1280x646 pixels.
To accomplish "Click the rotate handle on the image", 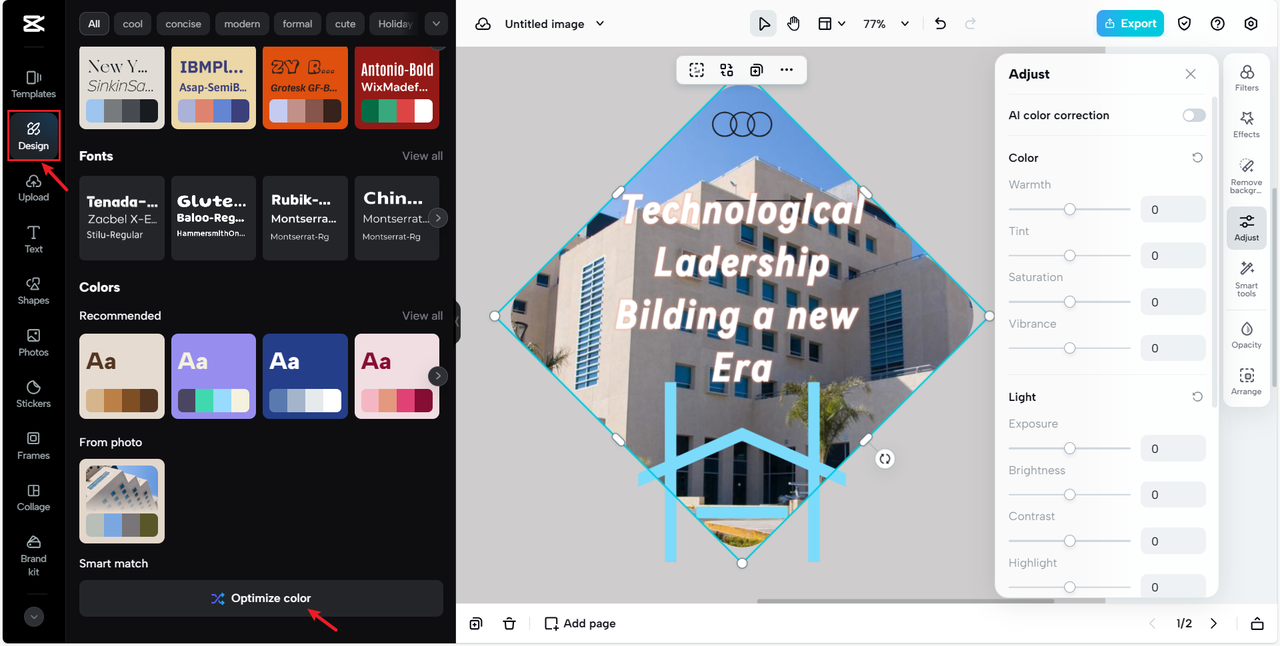I will point(885,459).
